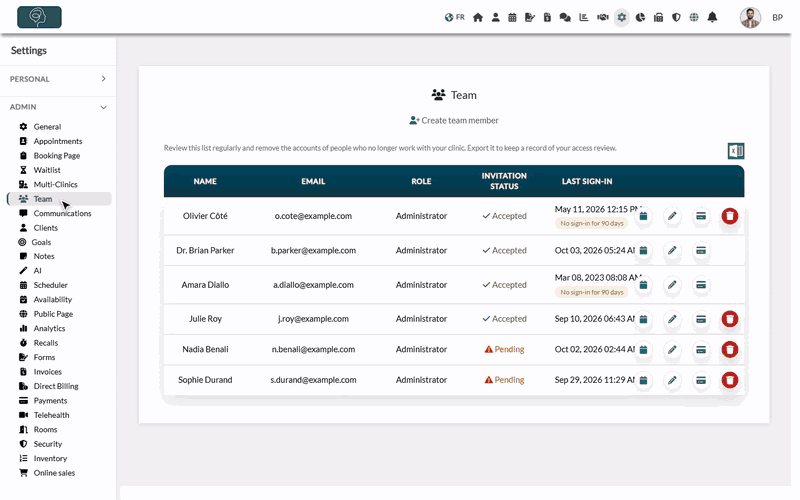Click the home icon in top navigation
The image size is (800, 500).
pyautogui.click(x=478, y=17)
